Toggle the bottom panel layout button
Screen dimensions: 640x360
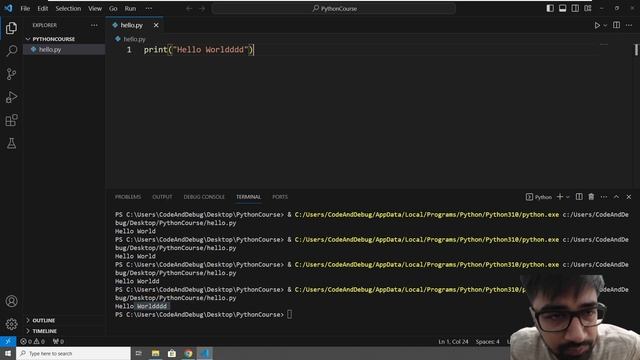coord(562,9)
